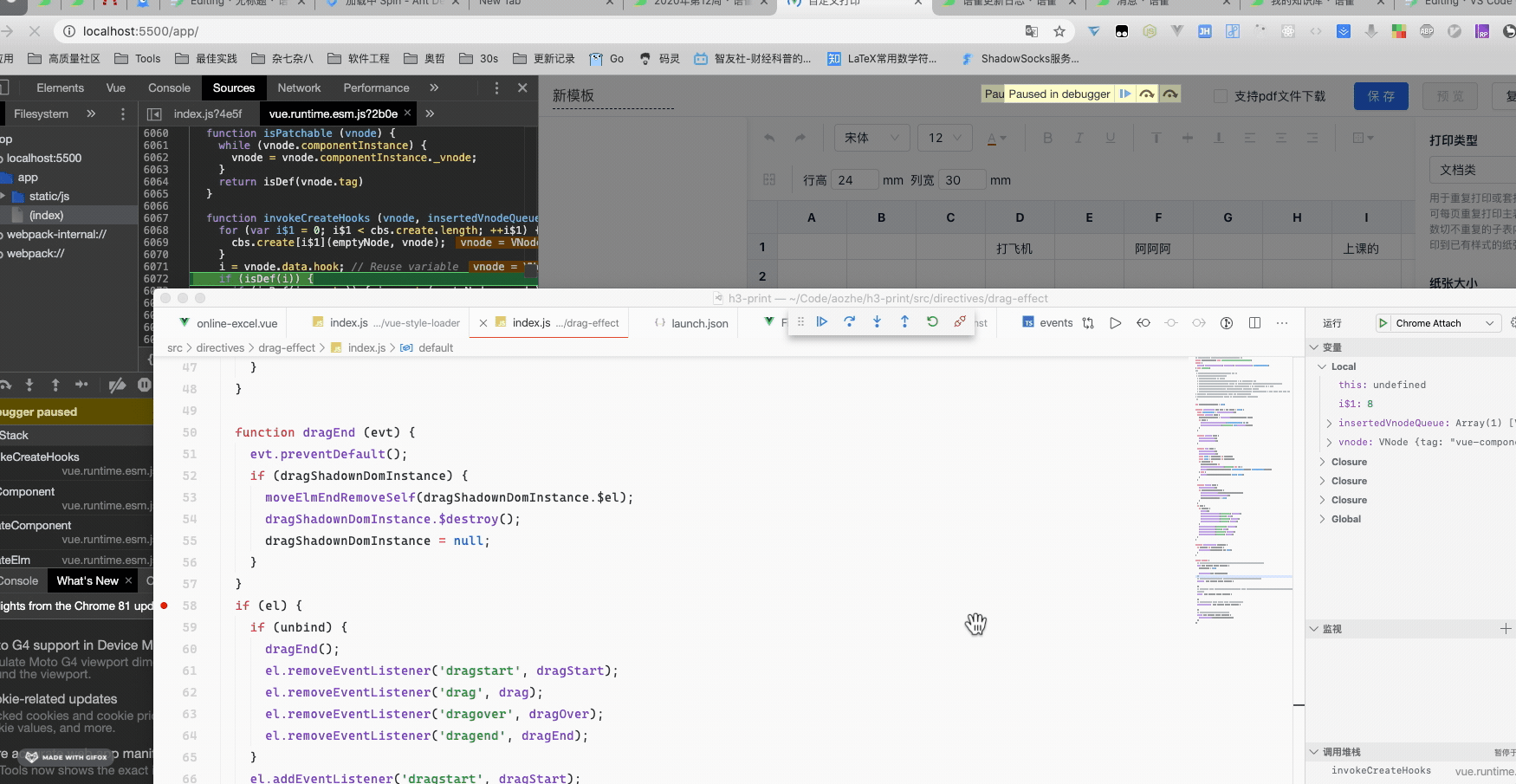Open the DevTools Performance tab

point(376,88)
